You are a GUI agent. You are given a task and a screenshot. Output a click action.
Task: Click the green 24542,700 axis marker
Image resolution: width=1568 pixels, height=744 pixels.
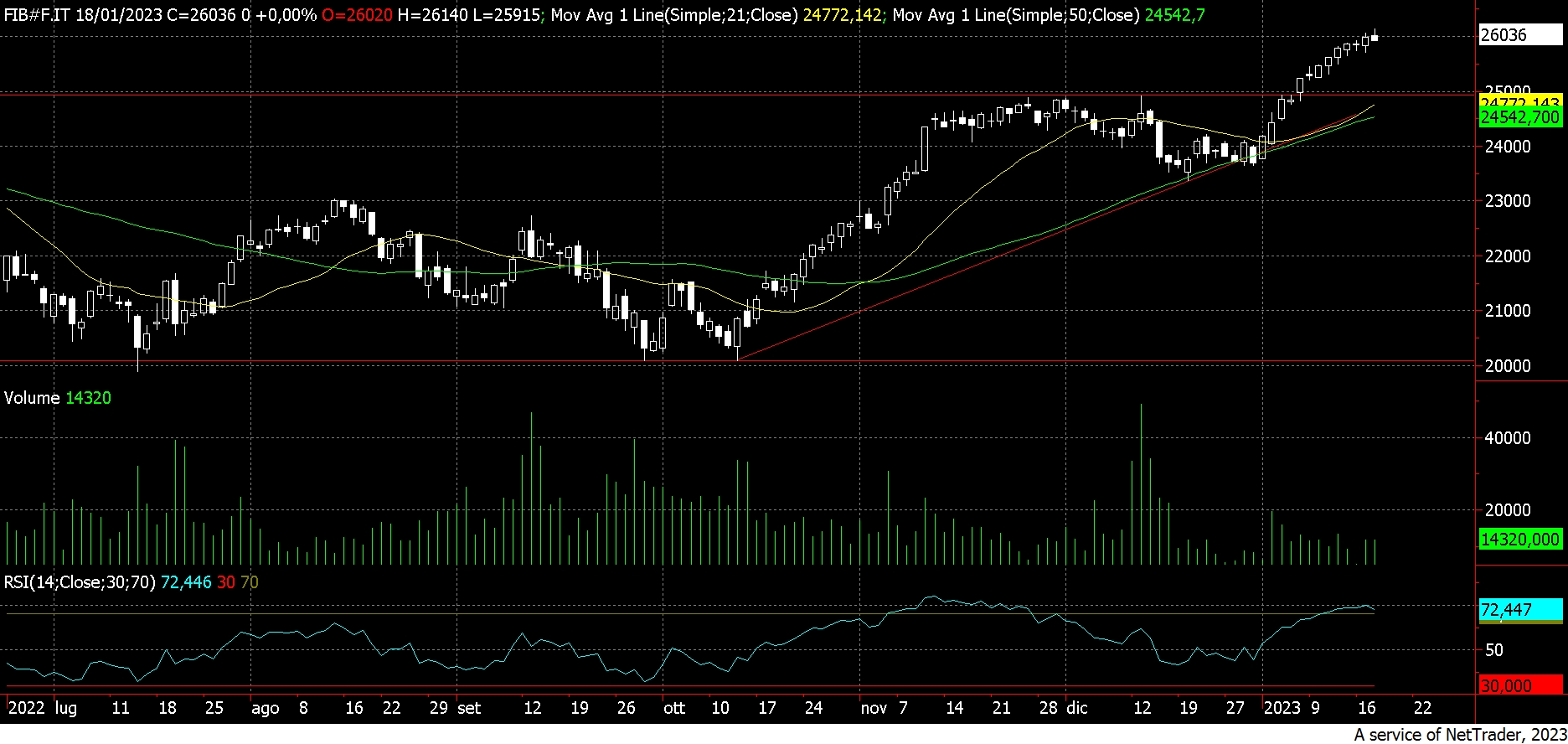pos(1520,117)
